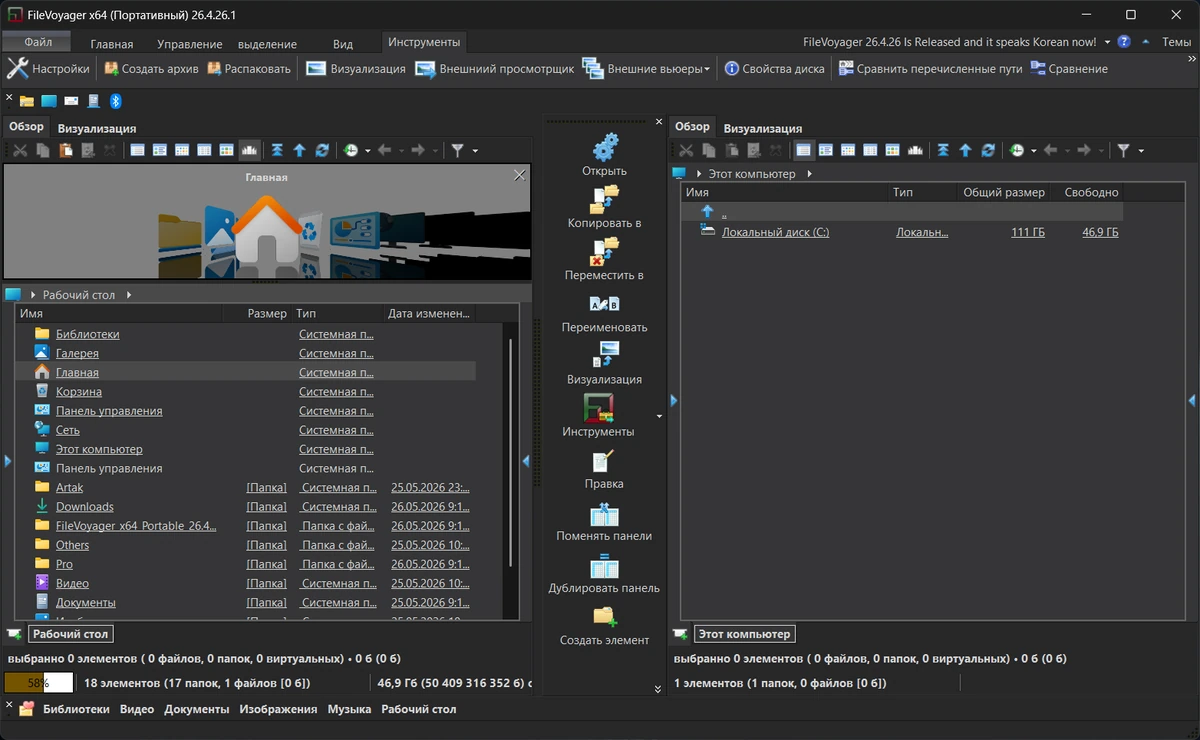Open Темы at top right

[1176, 43]
